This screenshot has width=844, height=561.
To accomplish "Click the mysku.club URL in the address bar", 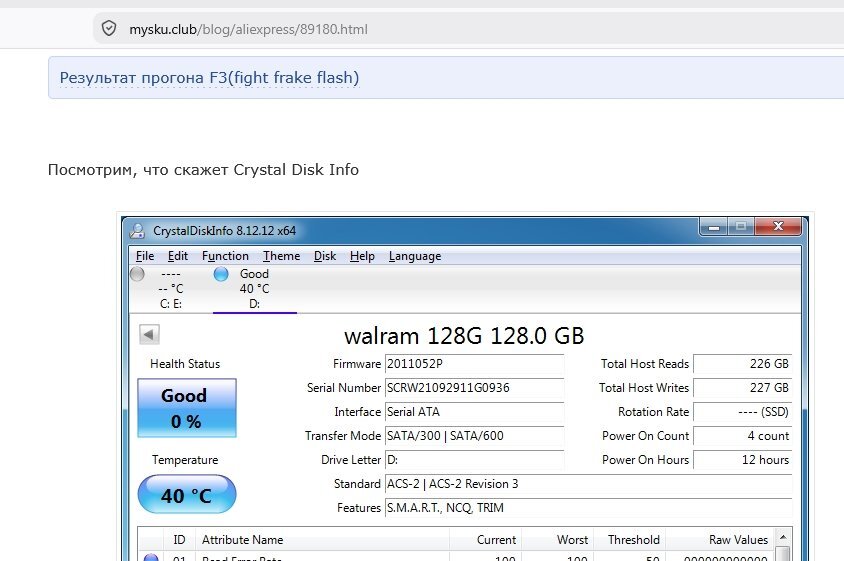I will coord(248,29).
